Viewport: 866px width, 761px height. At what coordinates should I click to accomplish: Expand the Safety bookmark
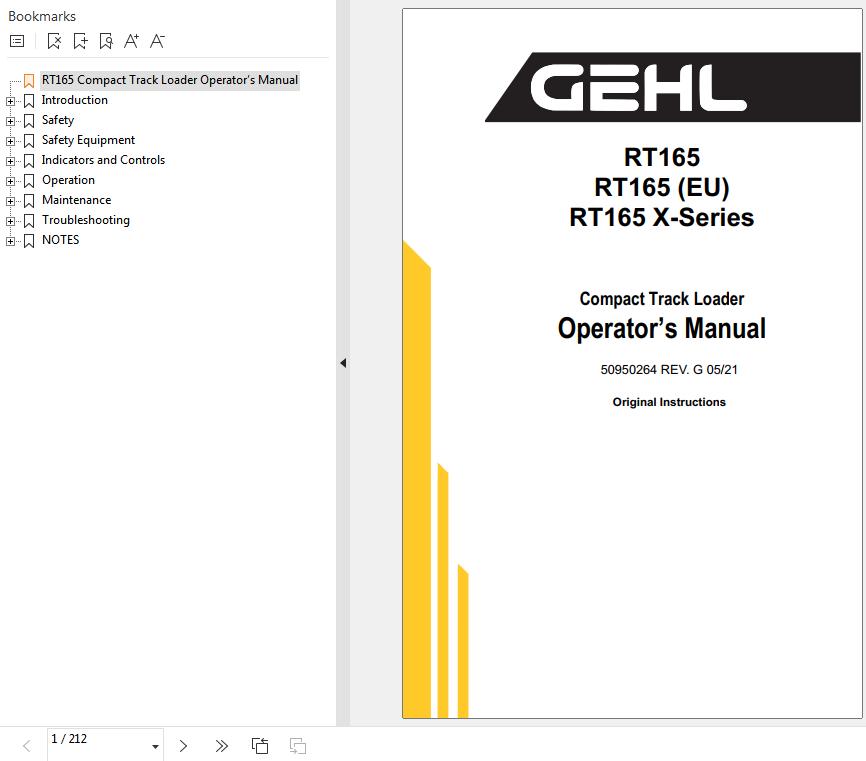pos(10,121)
